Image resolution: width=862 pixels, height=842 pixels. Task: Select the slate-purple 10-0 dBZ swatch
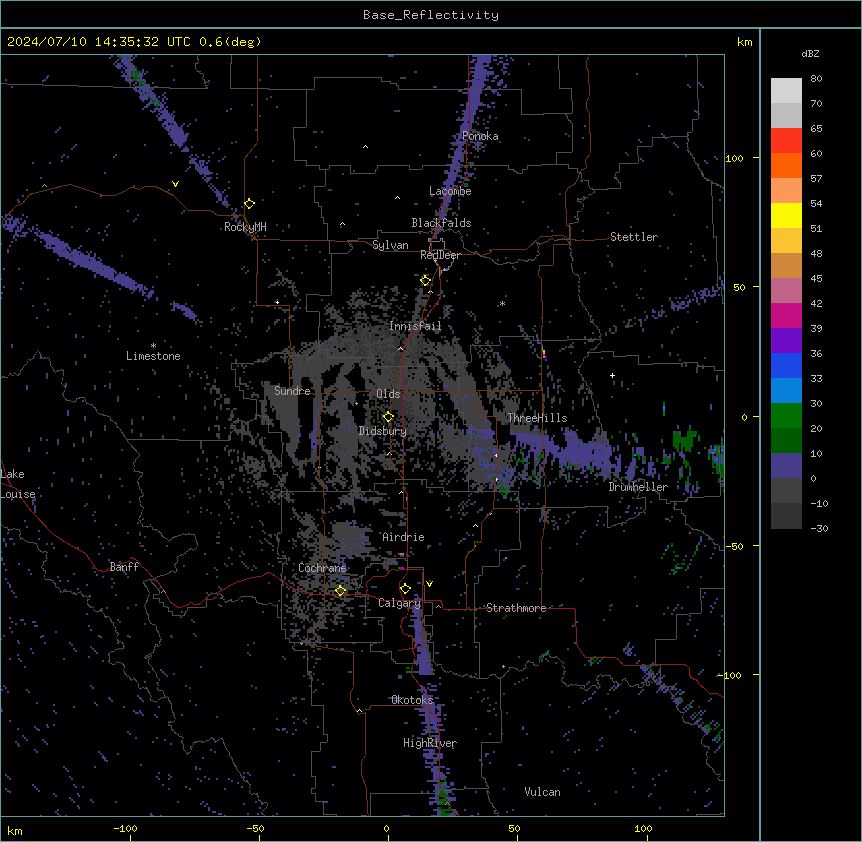pyautogui.click(x=786, y=466)
